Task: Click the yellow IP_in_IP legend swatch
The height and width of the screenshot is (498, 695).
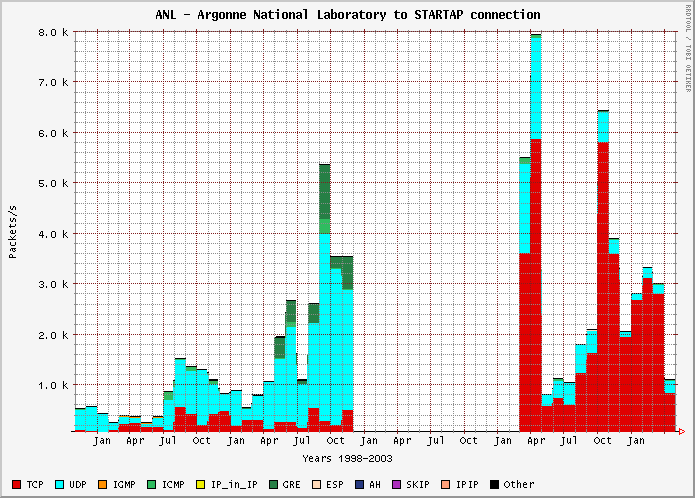Action: coord(200,484)
